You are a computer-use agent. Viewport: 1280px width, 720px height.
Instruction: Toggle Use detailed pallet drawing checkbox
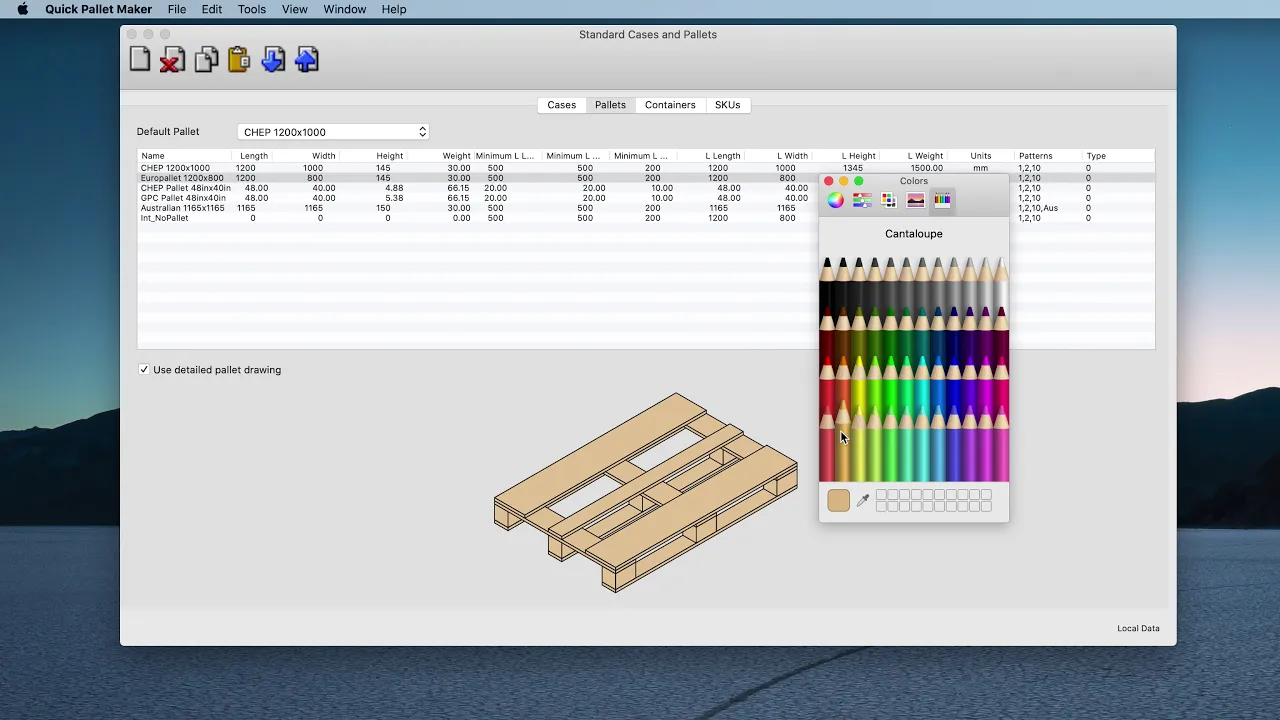point(144,370)
